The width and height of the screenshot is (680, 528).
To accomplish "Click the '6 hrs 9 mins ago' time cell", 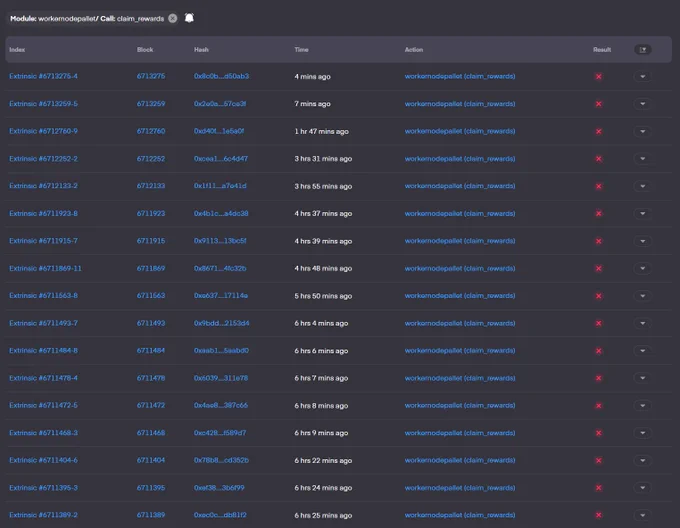I will 321,433.
